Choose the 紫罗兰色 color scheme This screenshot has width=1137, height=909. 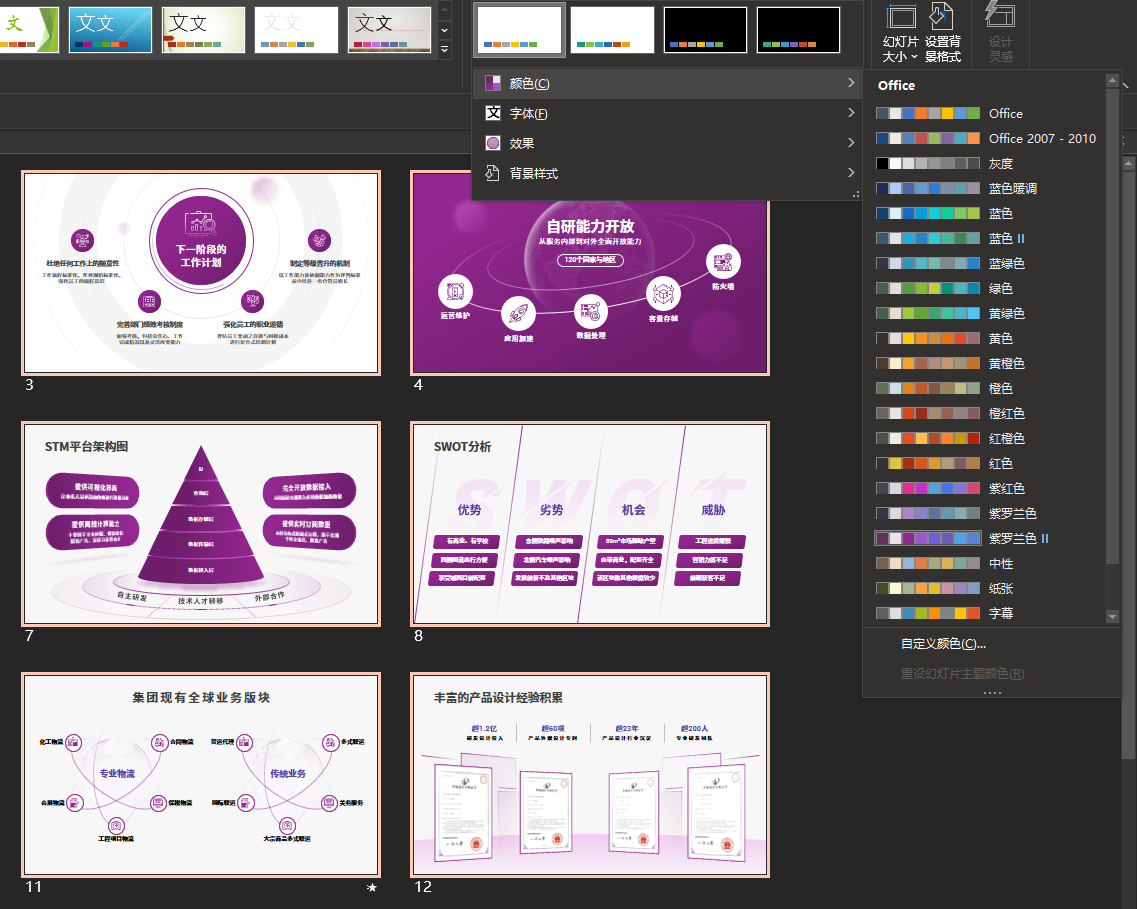(985, 513)
